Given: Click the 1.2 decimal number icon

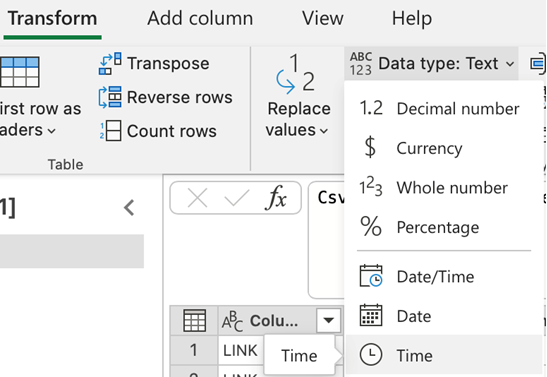Looking at the screenshot, I should (371, 108).
